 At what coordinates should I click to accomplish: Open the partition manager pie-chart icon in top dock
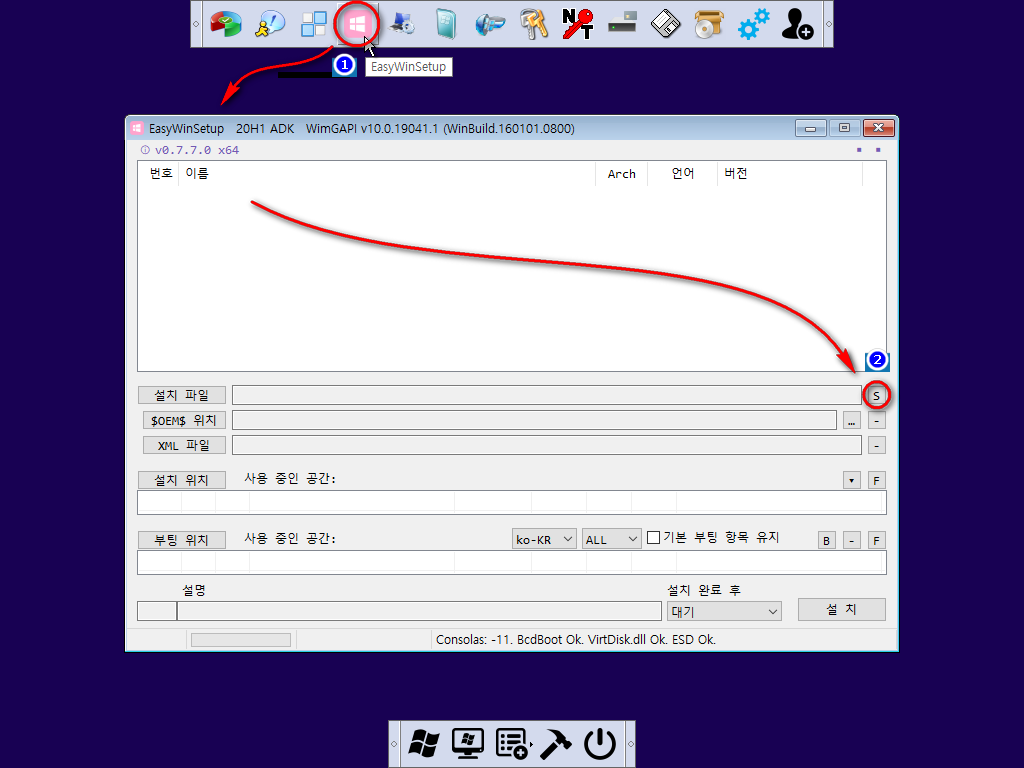click(x=226, y=24)
